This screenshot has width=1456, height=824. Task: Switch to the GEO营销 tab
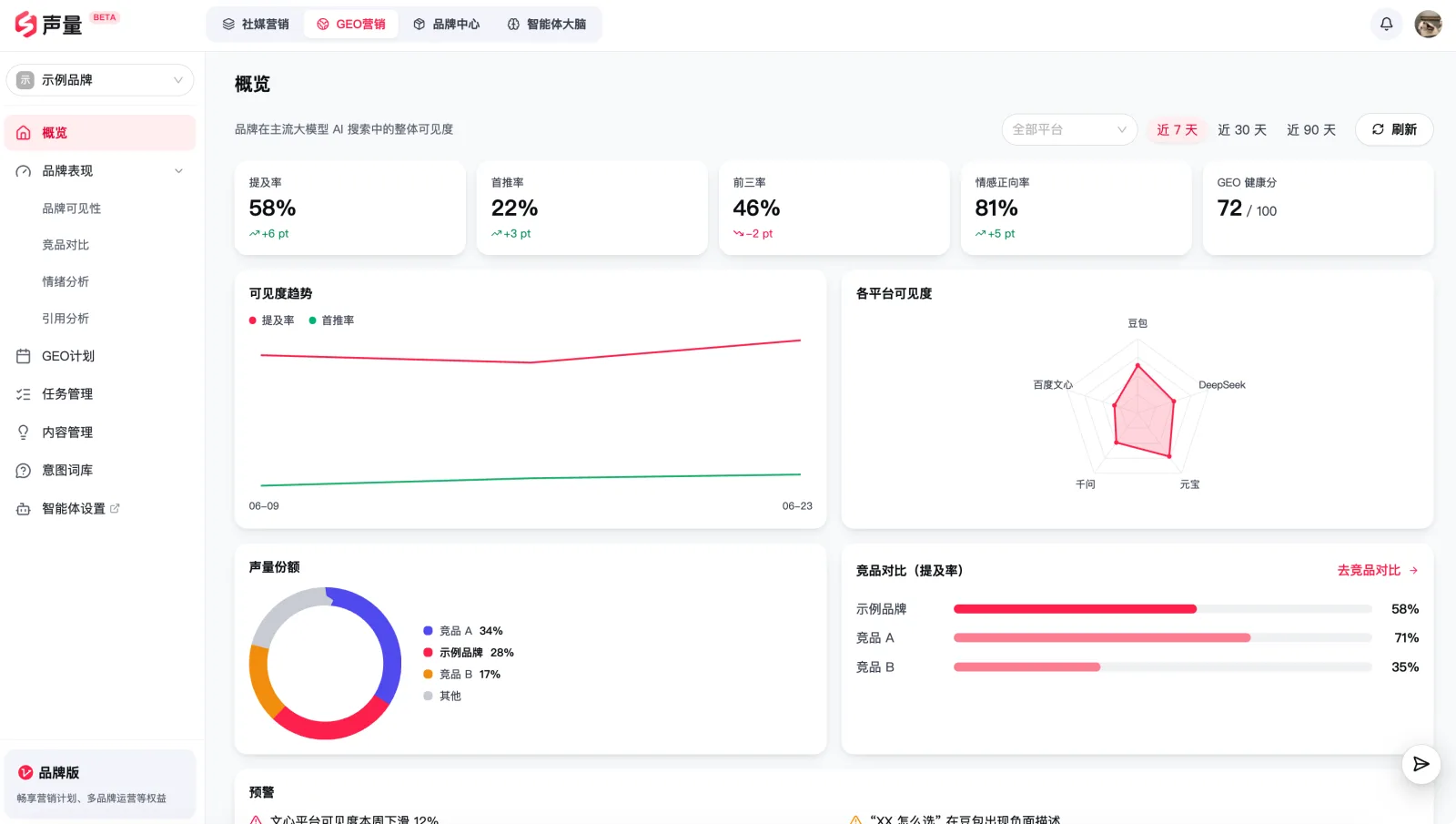[x=351, y=25]
